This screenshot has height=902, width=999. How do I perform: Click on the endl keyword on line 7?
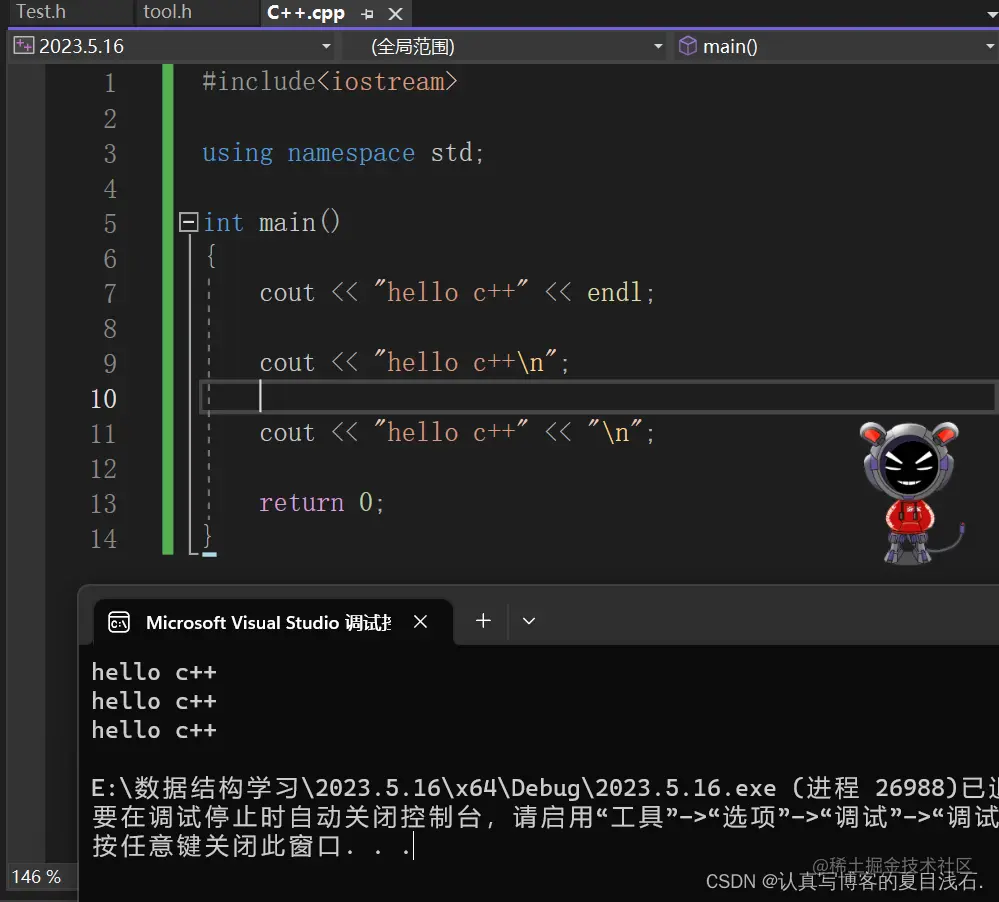(x=614, y=293)
